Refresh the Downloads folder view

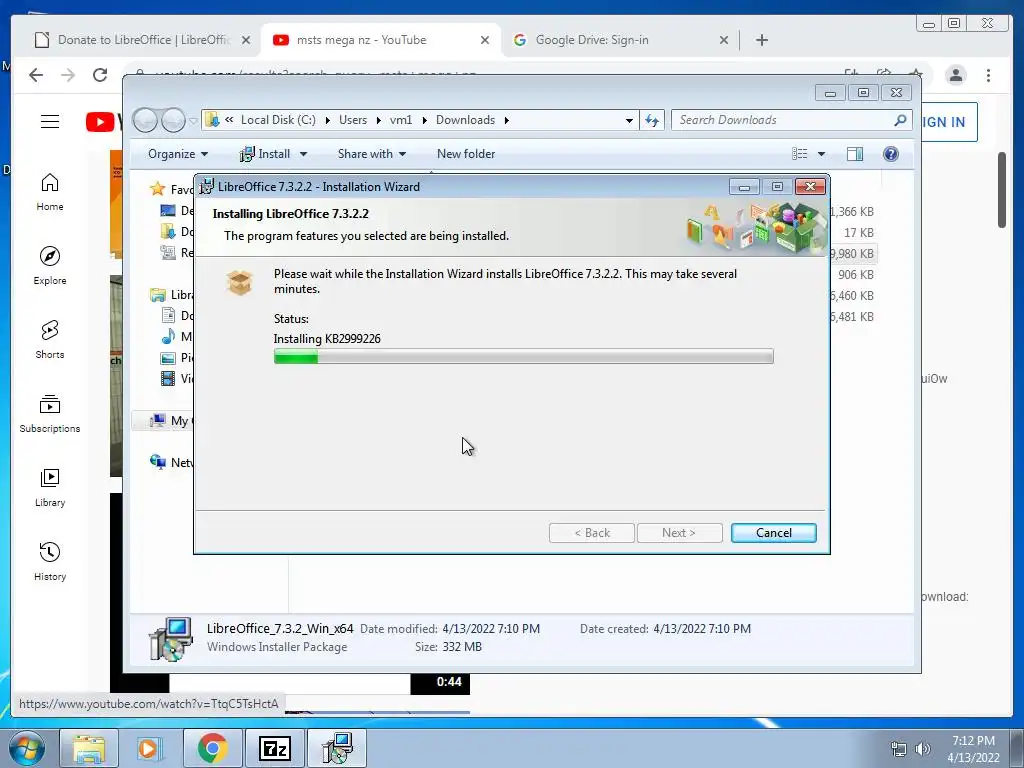pyautogui.click(x=652, y=120)
